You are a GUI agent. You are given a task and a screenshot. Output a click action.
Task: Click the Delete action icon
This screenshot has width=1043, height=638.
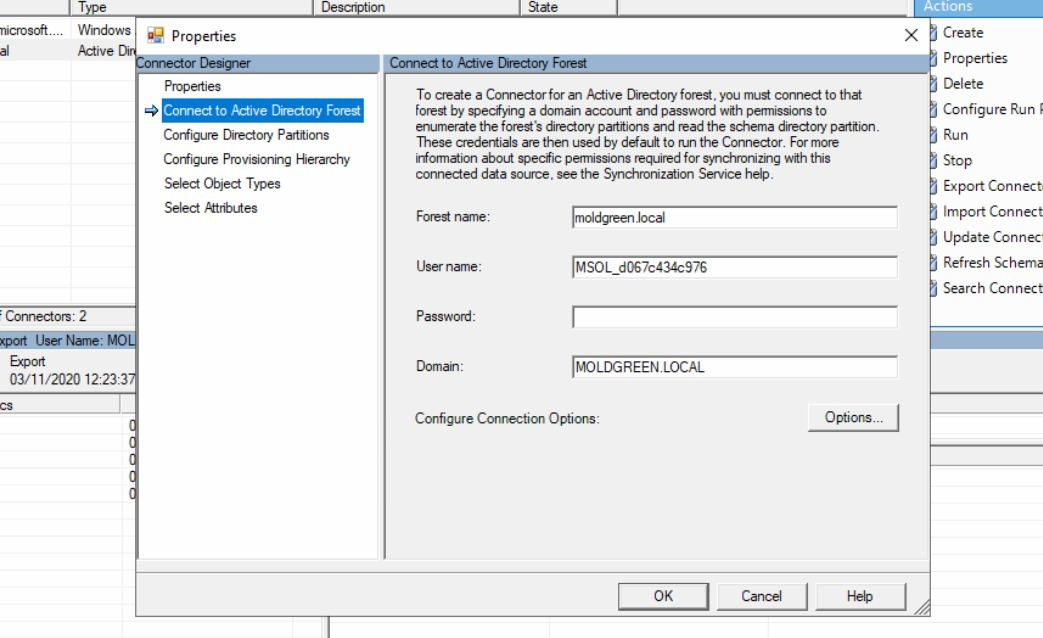(933, 84)
